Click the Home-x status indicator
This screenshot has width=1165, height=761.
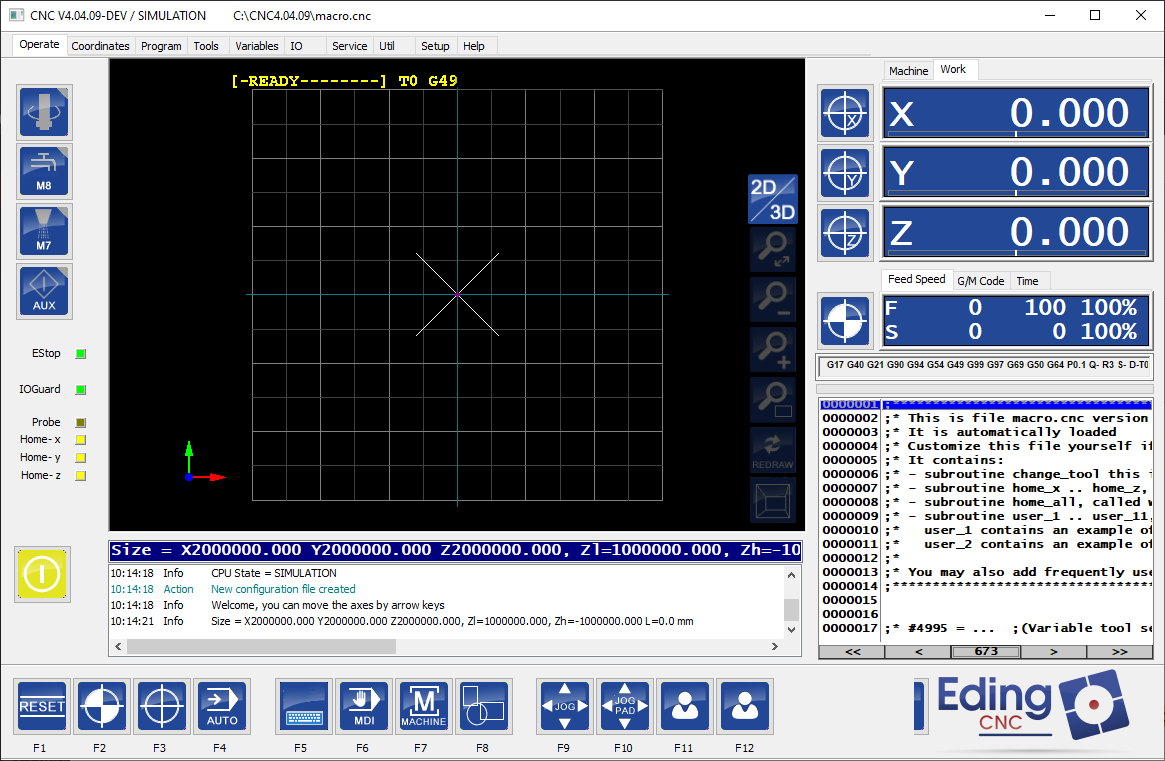click(x=81, y=440)
